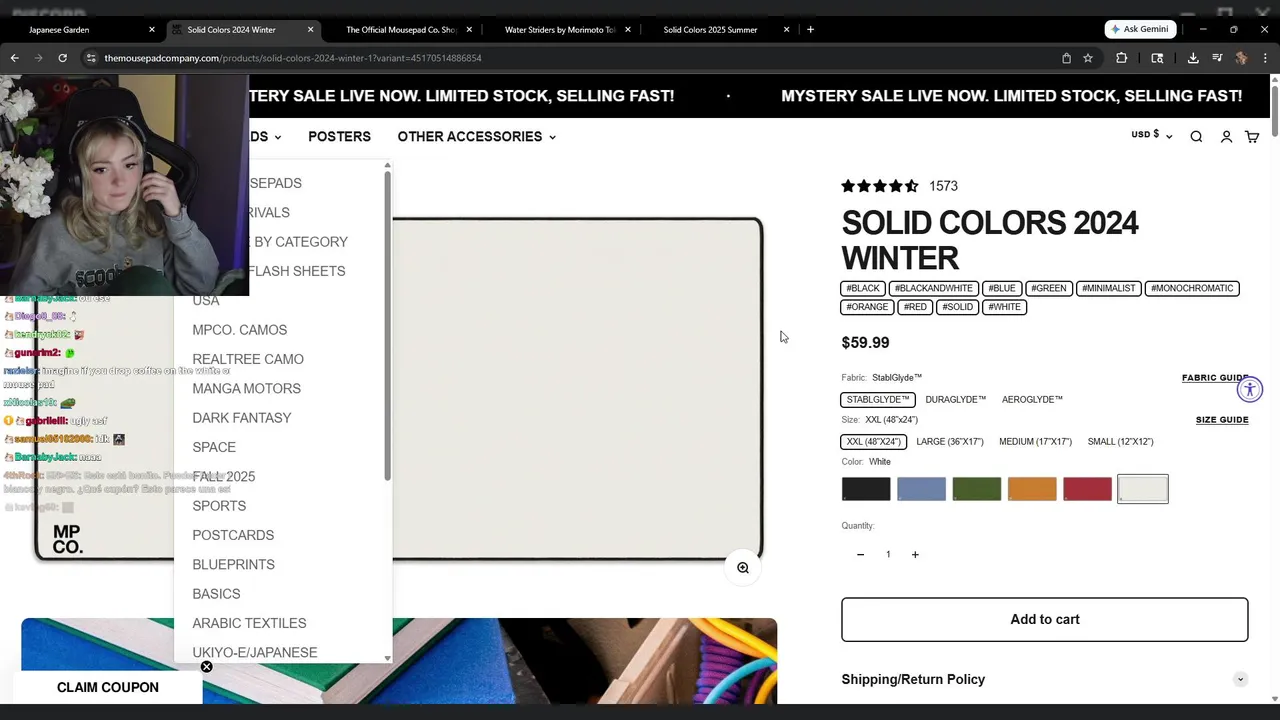
Task: Zoom the product image with magnifier
Action: coord(743,568)
